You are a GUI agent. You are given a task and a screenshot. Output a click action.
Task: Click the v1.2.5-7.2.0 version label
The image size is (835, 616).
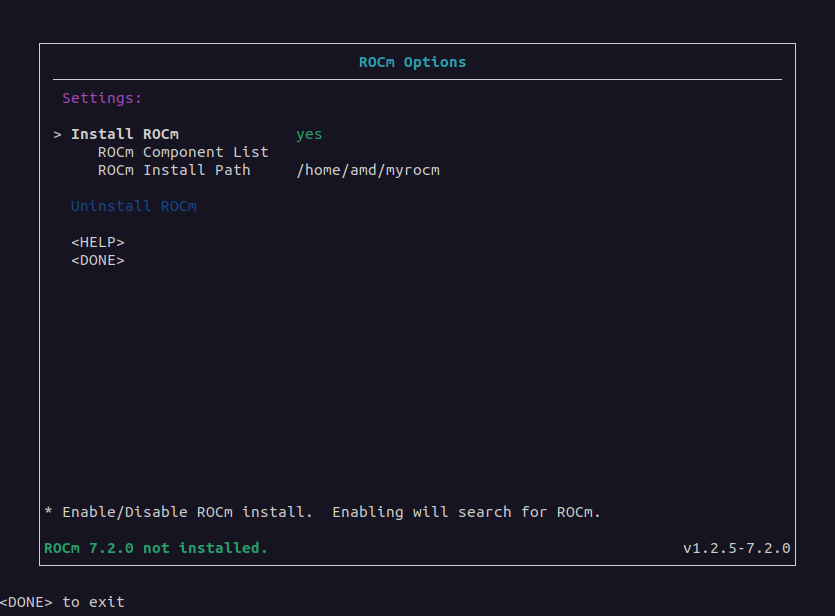736,548
